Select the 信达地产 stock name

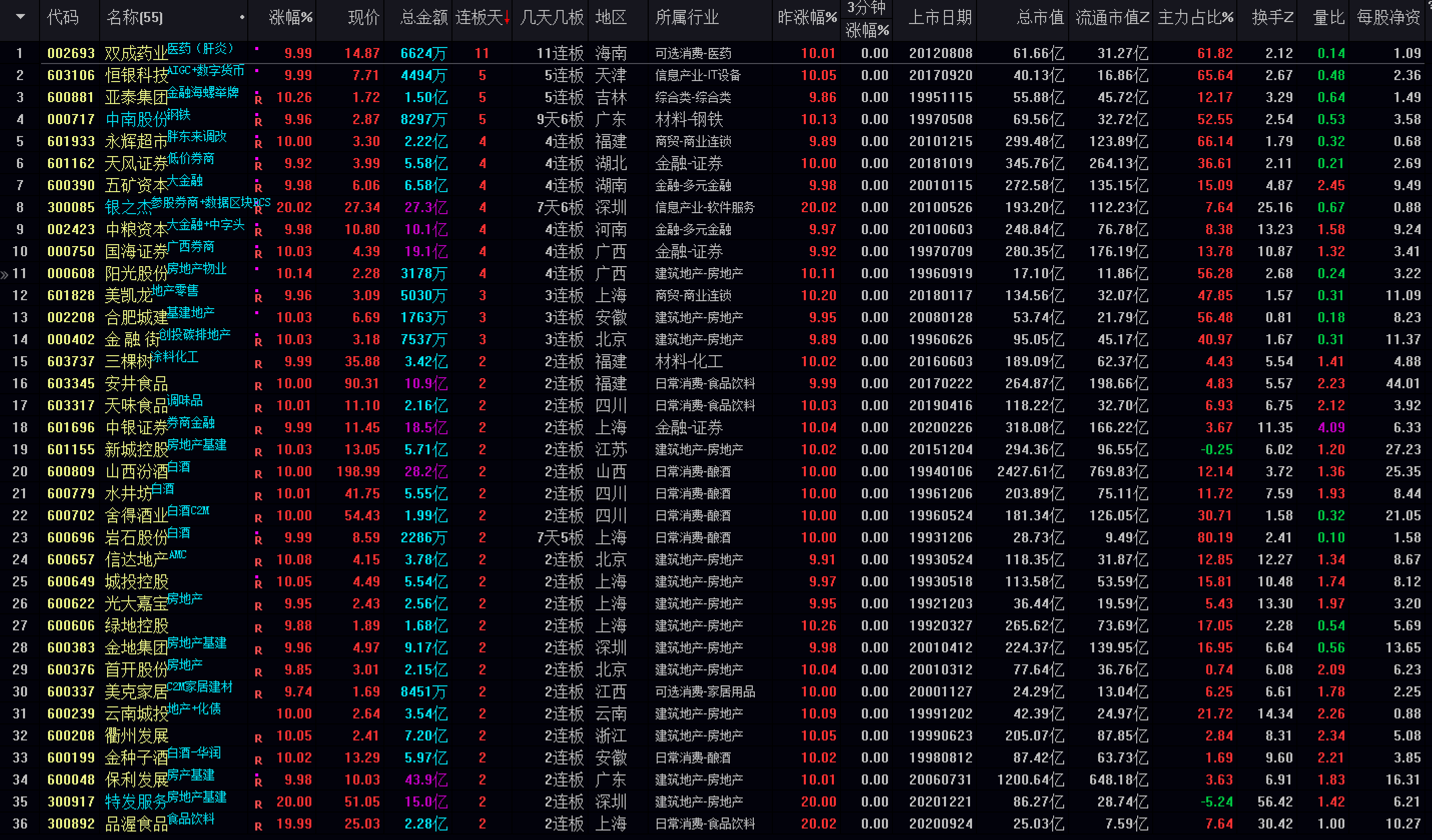point(136,560)
